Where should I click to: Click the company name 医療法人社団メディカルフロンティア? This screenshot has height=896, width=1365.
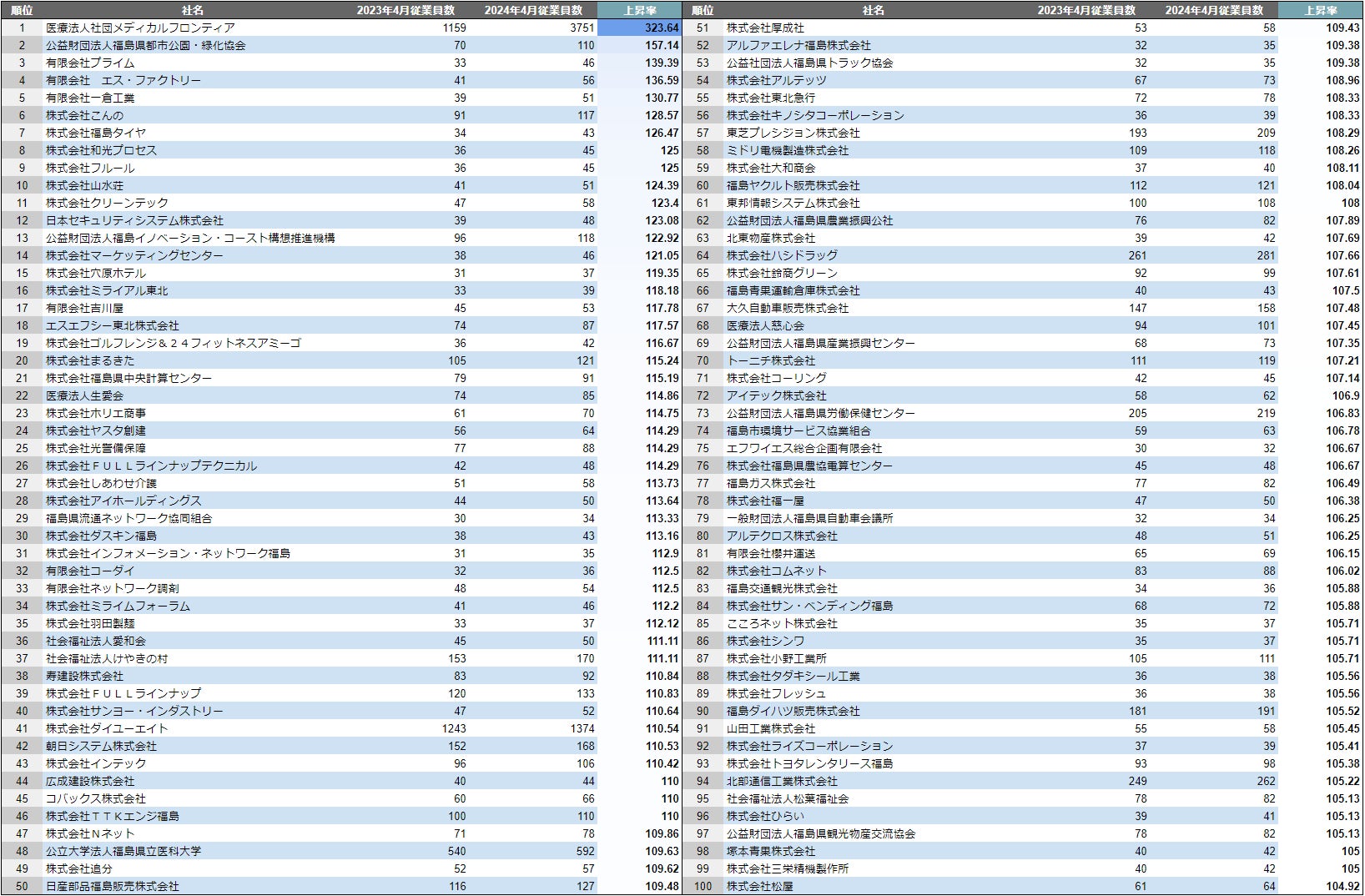(x=140, y=28)
